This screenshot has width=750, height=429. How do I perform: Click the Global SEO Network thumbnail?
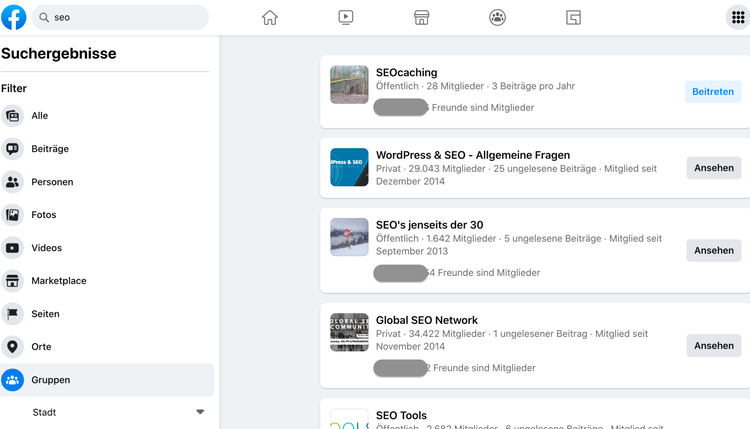click(349, 332)
